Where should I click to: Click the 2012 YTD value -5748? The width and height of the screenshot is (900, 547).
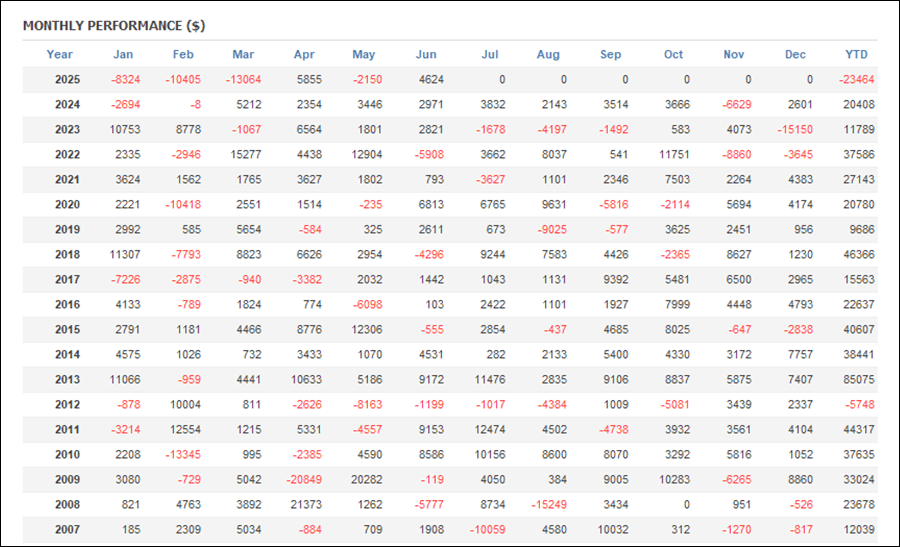[860, 405]
